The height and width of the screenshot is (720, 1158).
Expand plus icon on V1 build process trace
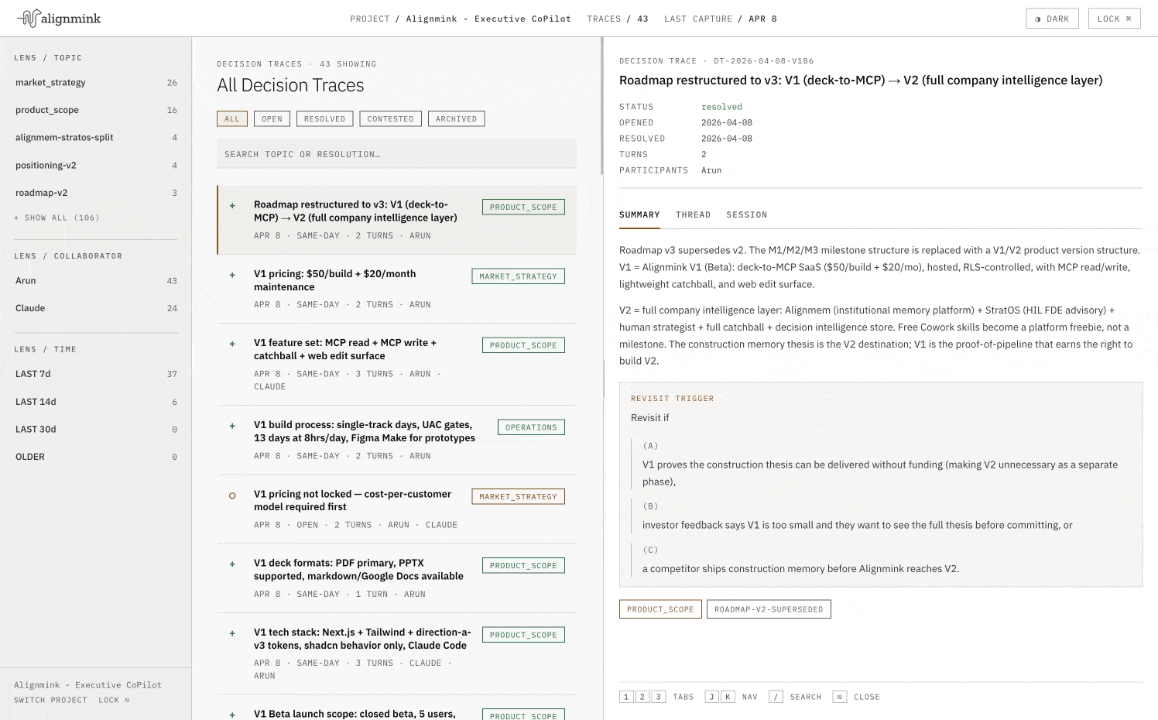[233, 426]
